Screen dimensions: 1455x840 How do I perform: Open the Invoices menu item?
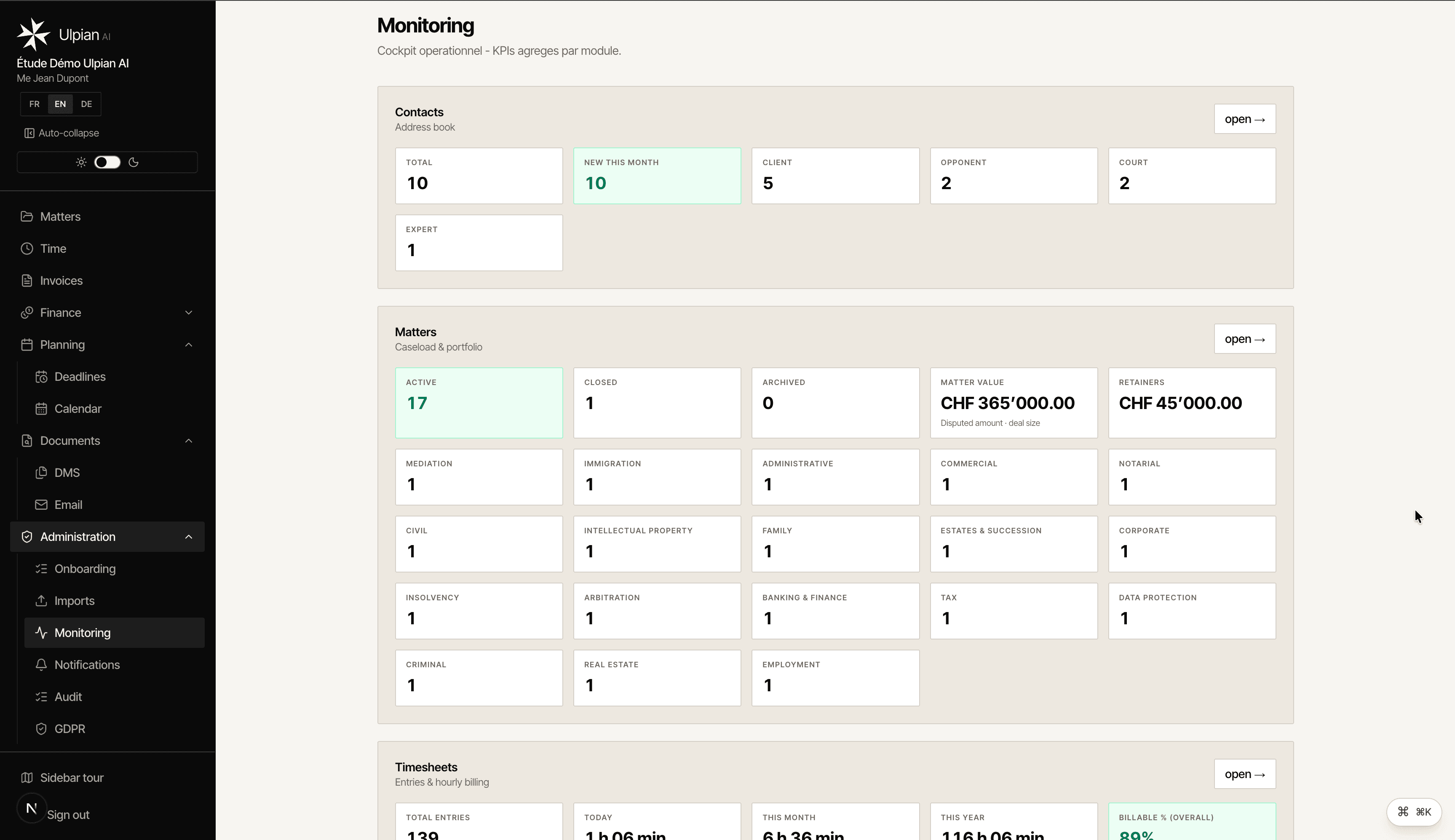(107, 281)
